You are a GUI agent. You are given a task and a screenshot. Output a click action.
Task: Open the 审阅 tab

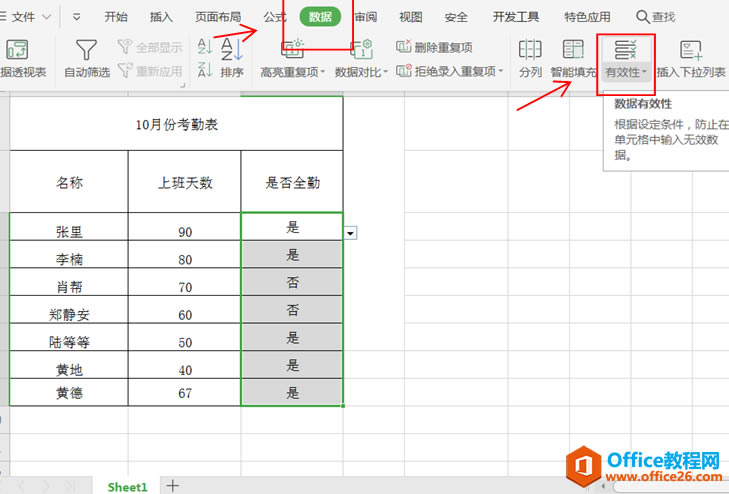(366, 17)
